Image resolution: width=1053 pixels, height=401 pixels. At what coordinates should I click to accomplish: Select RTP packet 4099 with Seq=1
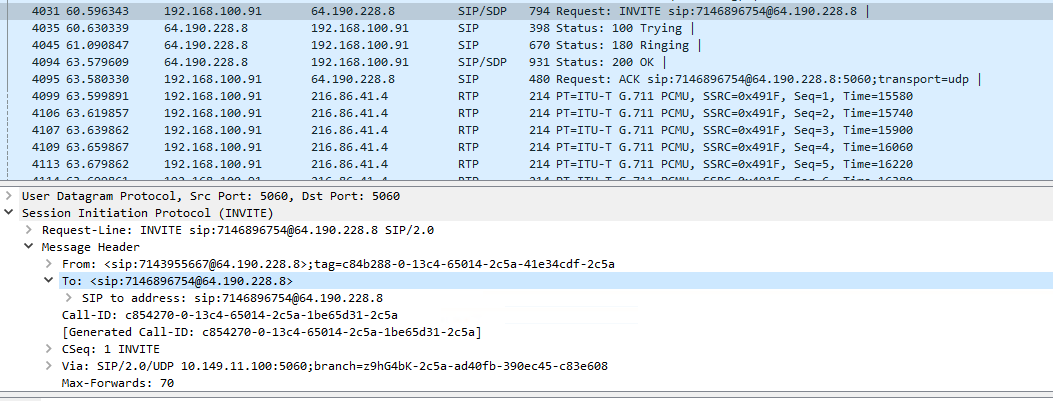[526, 96]
